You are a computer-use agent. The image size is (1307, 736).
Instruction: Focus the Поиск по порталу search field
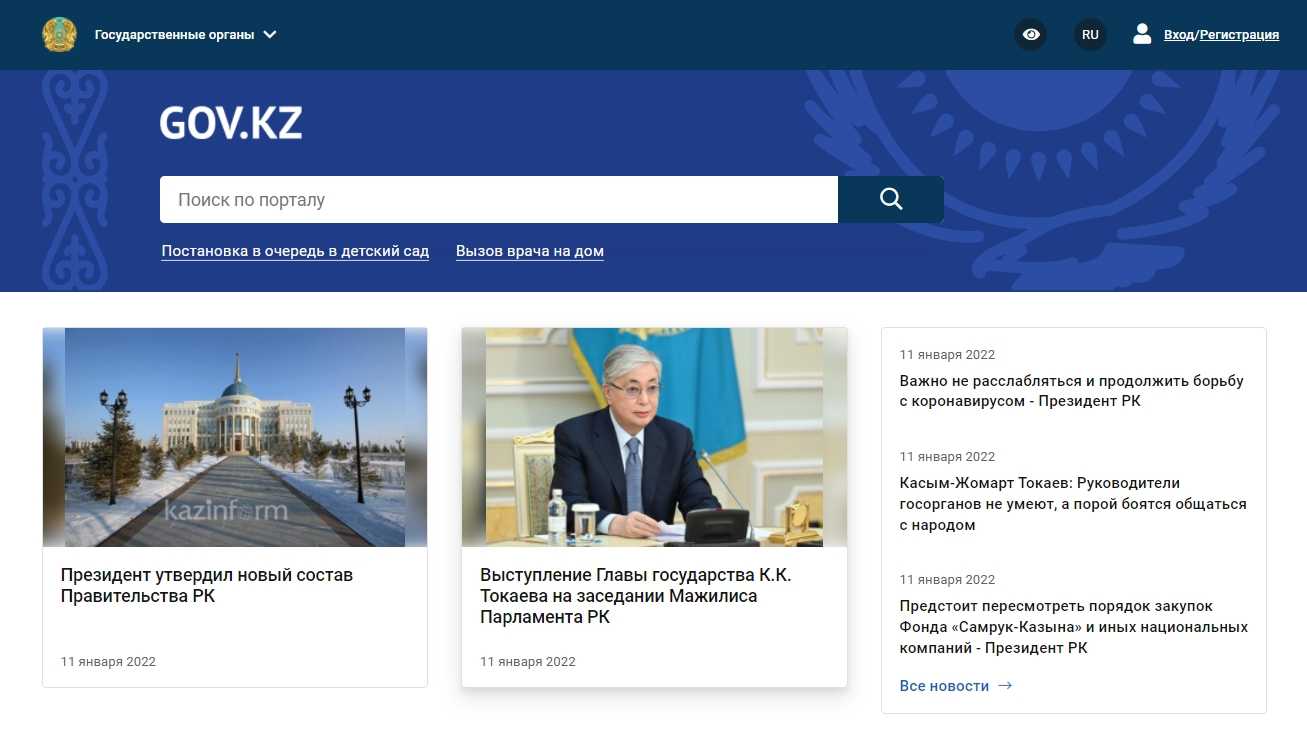click(x=499, y=200)
